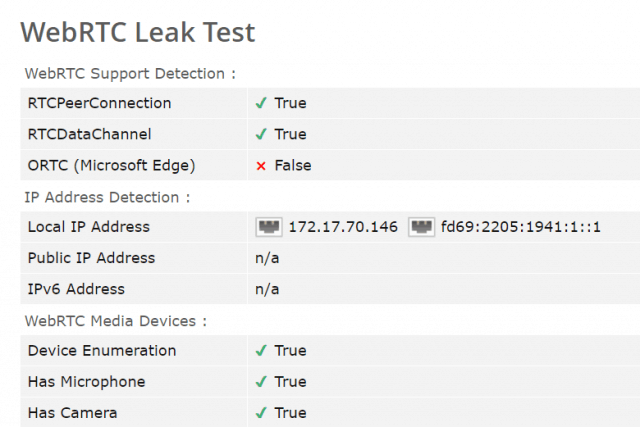Select the local IP 172.17.70.146 text
This screenshot has height=427, width=640.
point(343,227)
